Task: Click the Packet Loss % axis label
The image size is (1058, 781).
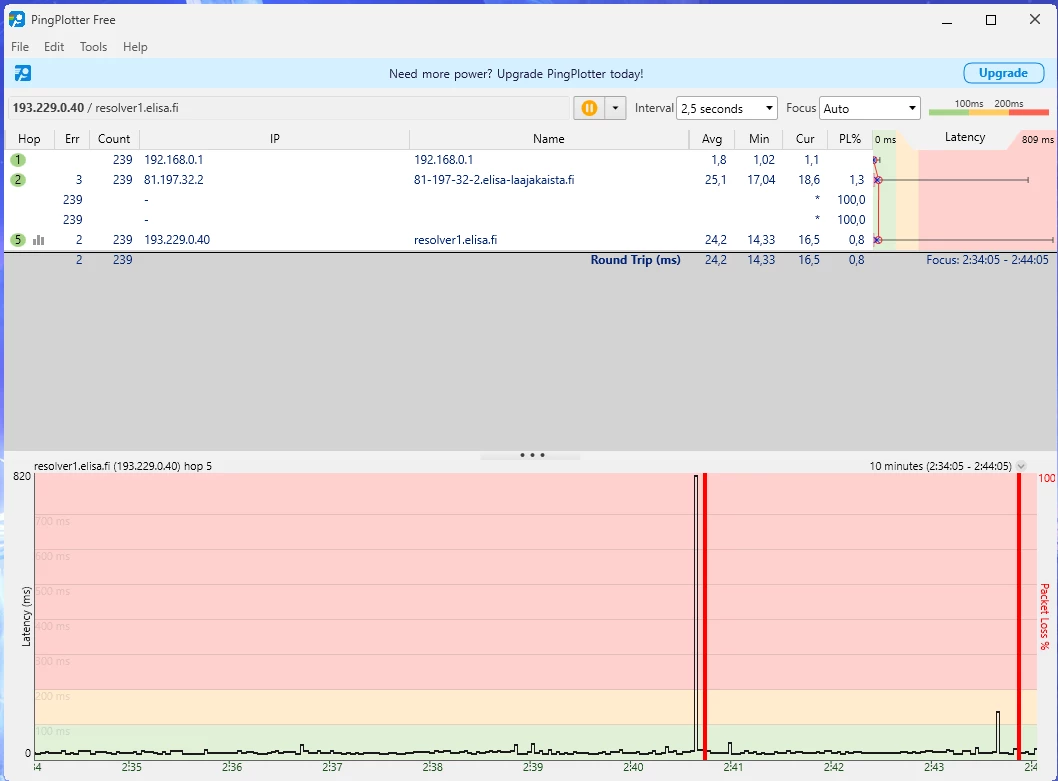Action: tap(1045, 616)
